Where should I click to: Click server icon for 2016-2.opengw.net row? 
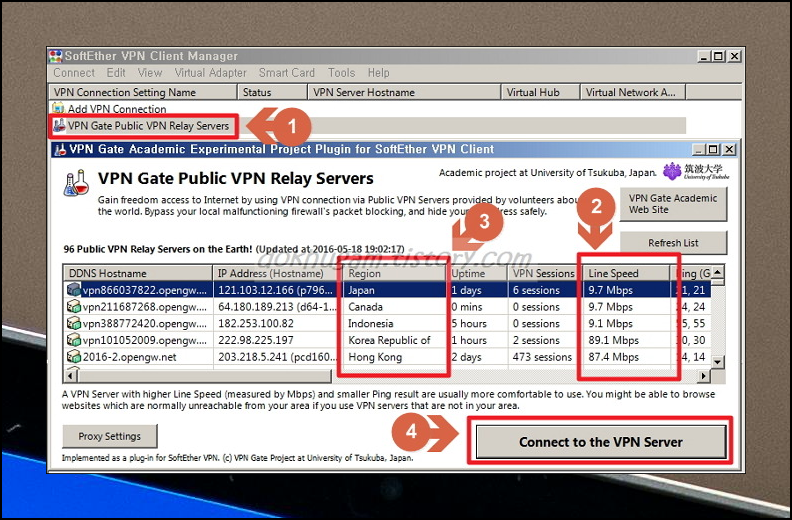(74, 356)
